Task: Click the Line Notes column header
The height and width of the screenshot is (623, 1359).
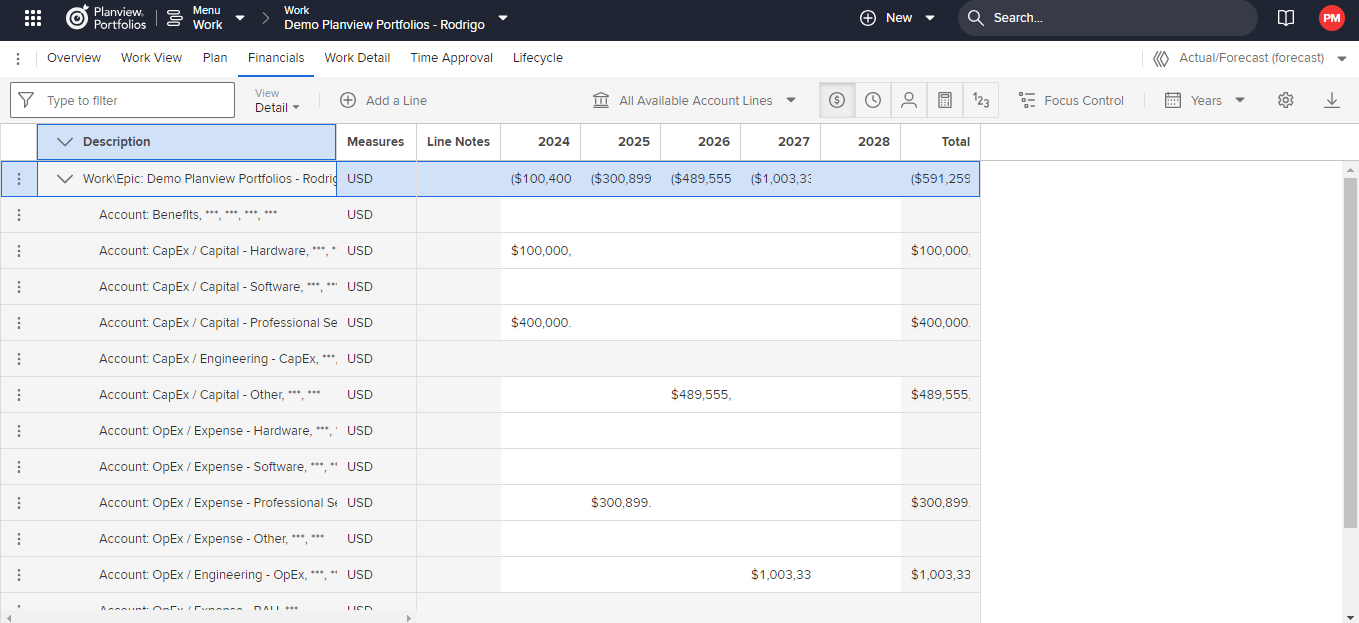Action: pos(458,142)
